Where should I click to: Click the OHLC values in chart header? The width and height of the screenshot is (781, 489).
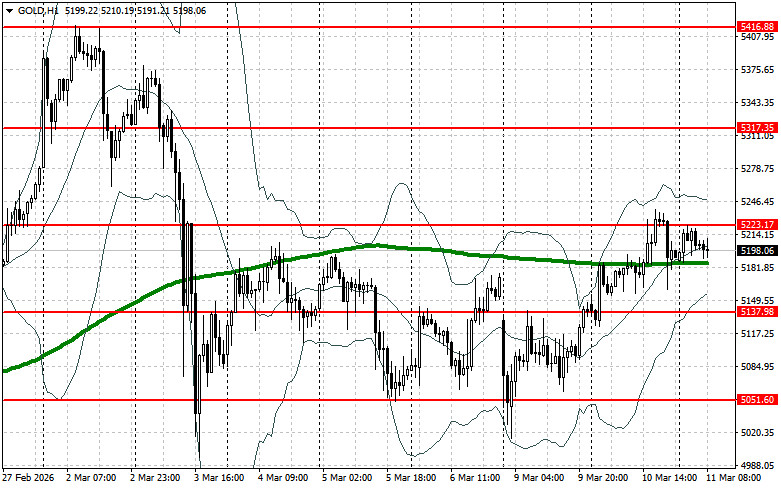pyautogui.click(x=122, y=8)
